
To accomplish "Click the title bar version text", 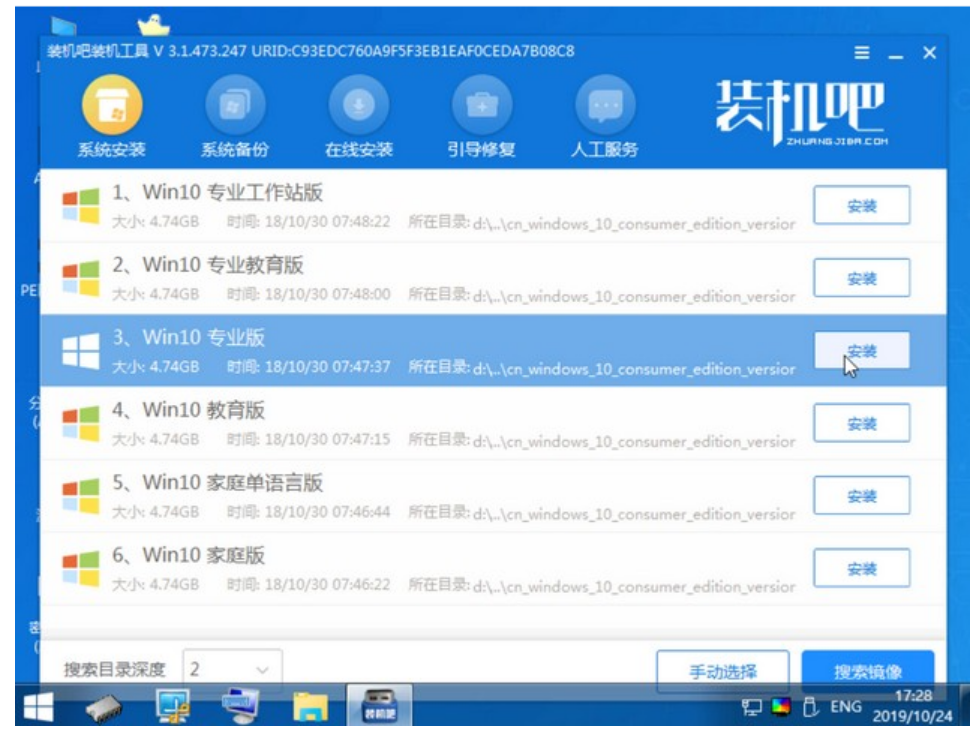I will click(x=311, y=51).
